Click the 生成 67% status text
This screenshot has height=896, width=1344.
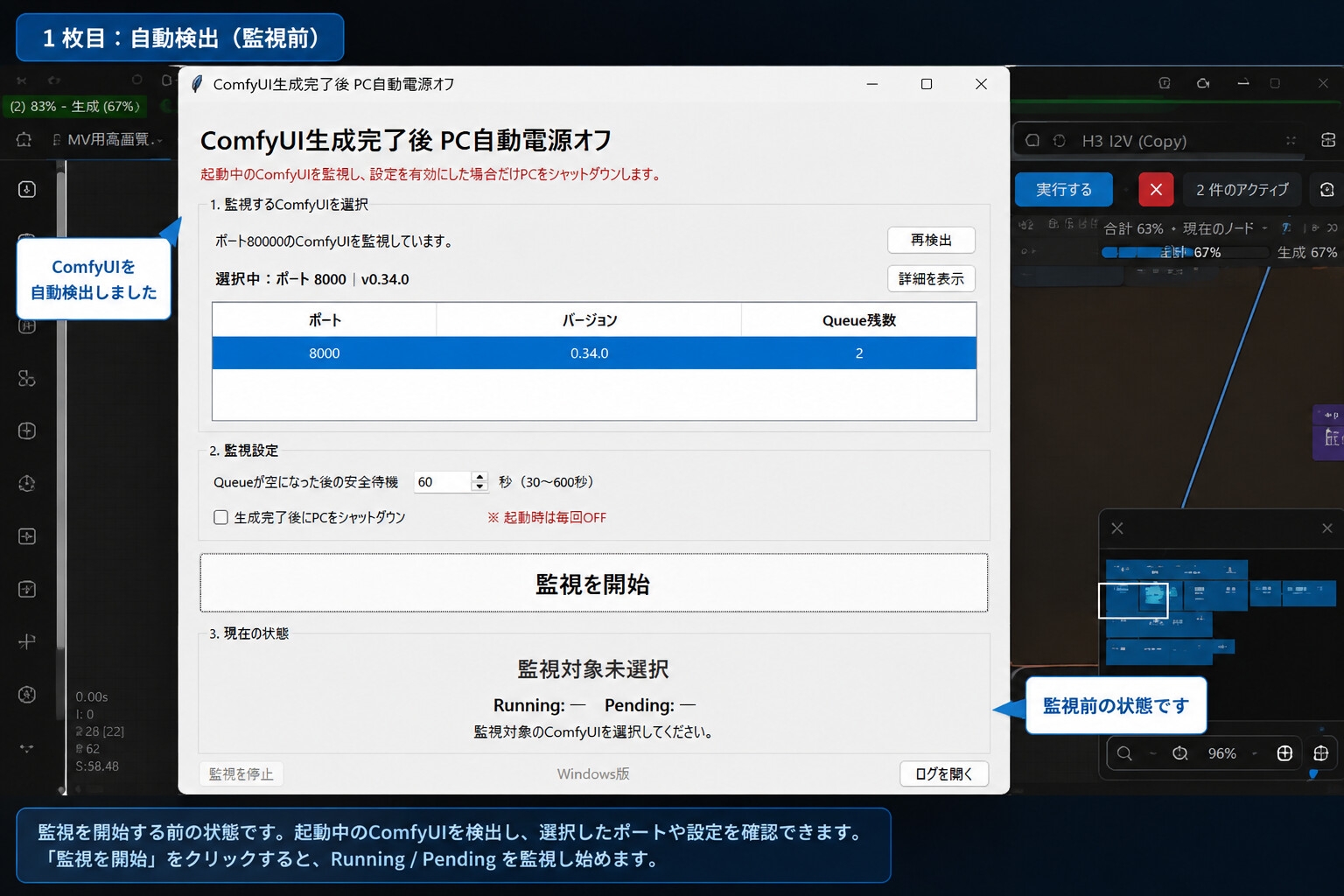pyautogui.click(x=1307, y=252)
